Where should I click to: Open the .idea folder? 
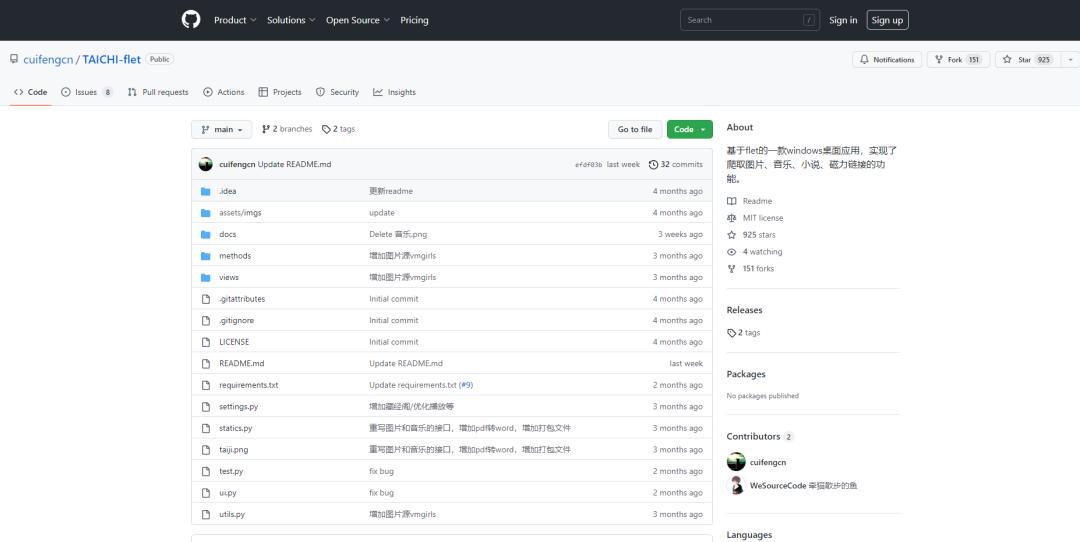(227, 191)
